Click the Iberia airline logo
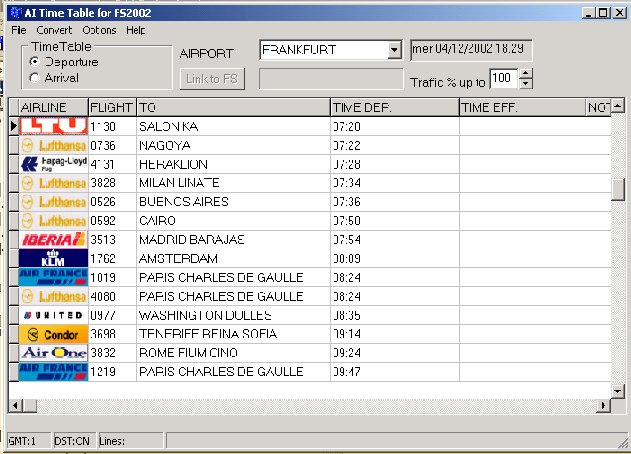The image size is (631, 454). click(54, 239)
